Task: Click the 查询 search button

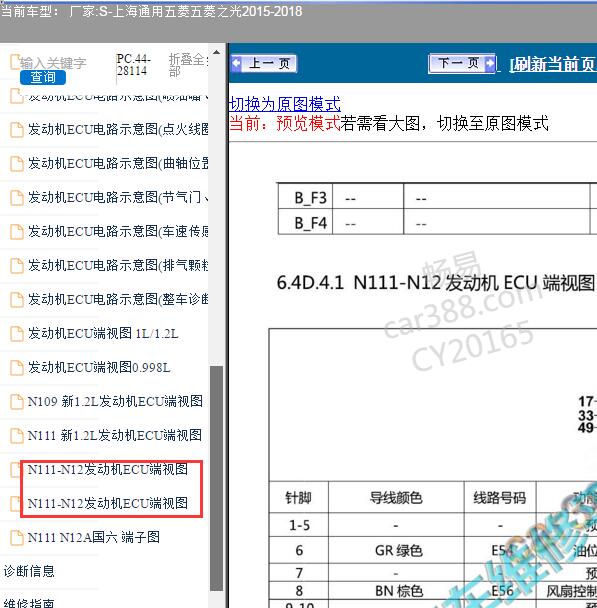Action: pos(43,77)
